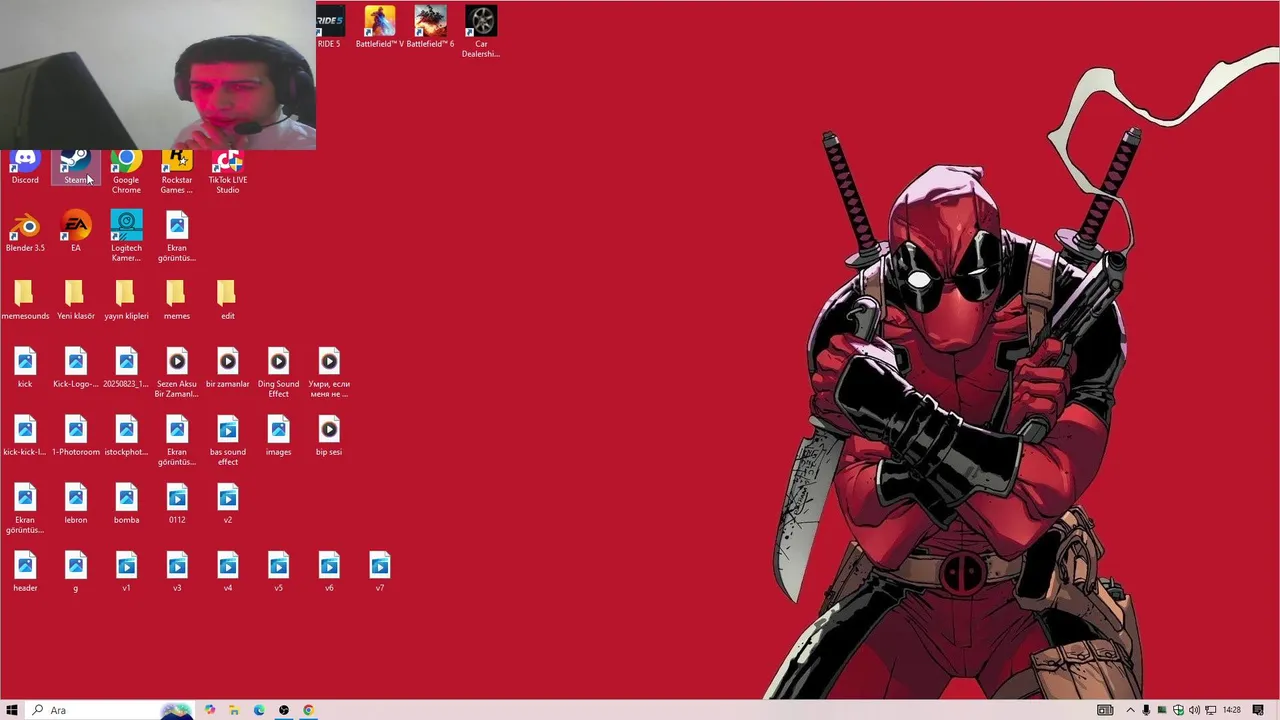This screenshot has width=1280, height=720.
Task: Select the Google Chrome desktop shortcut
Action: (126, 172)
